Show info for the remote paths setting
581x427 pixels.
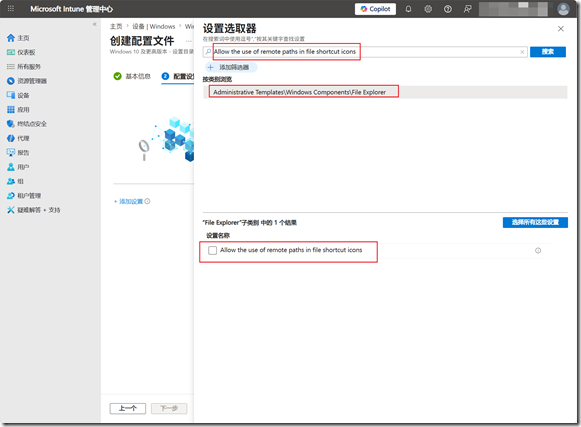pos(538,251)
